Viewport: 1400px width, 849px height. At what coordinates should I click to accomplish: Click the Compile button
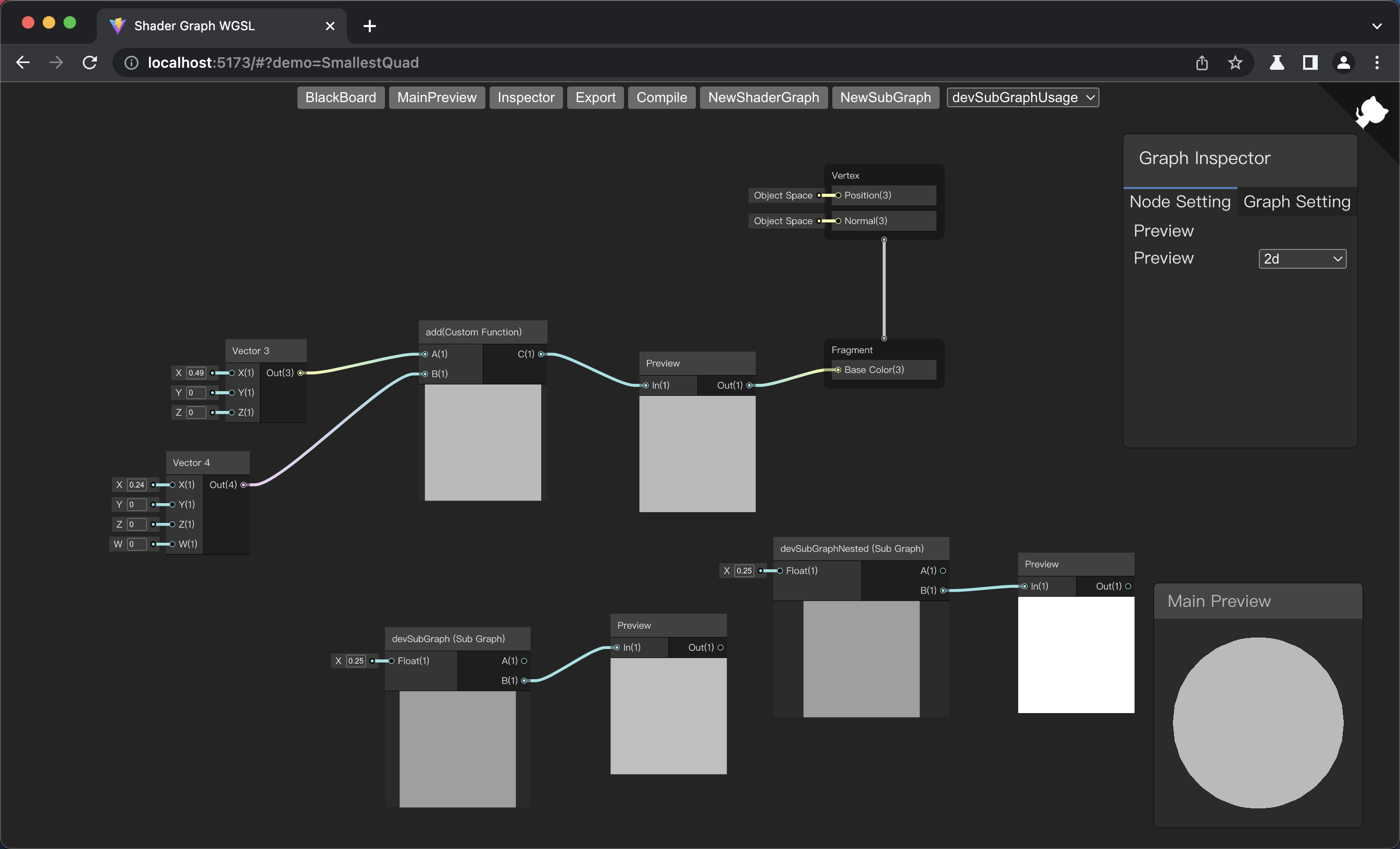pyautogui.click(x=661, y=97)
